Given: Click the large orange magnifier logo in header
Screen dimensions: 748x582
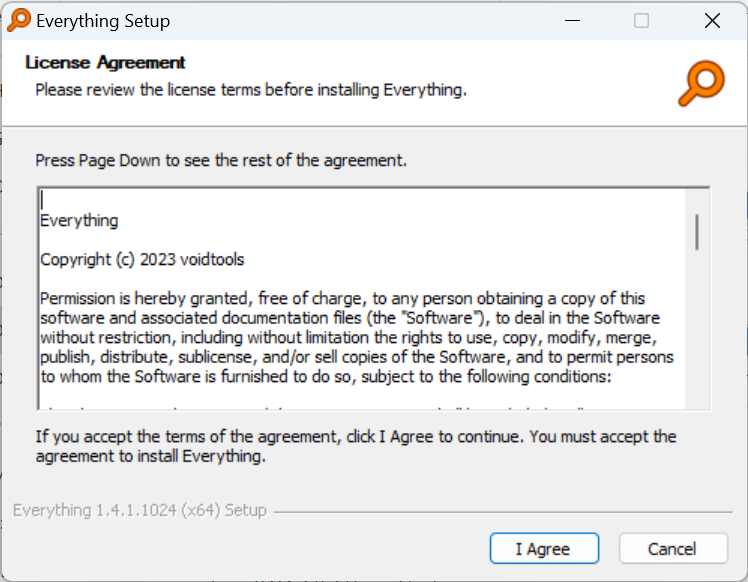Looking at the screenshot, I should coord(701,83).
